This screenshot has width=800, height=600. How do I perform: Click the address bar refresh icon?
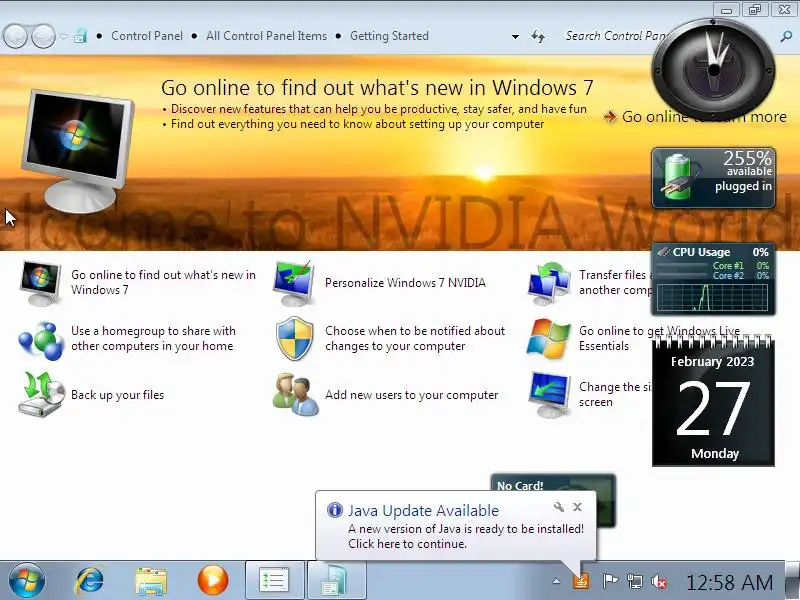pos(538,36)
